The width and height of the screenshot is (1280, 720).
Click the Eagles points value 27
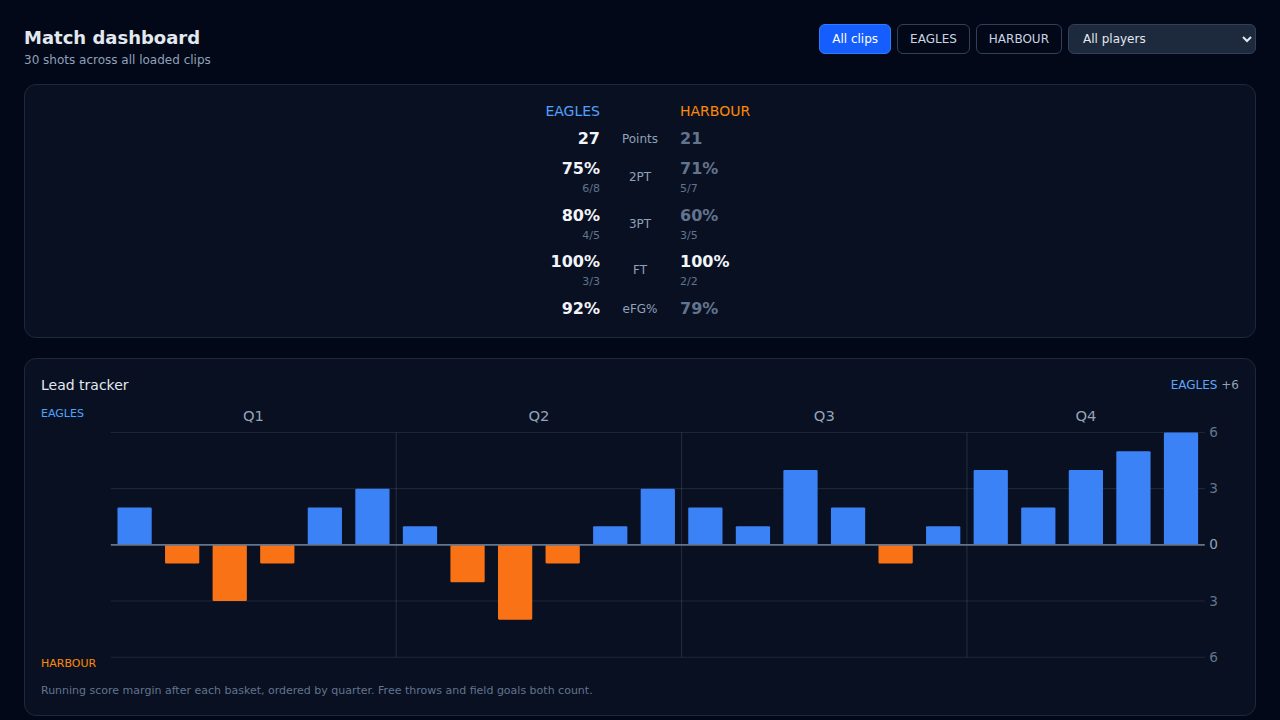(588, 138)
